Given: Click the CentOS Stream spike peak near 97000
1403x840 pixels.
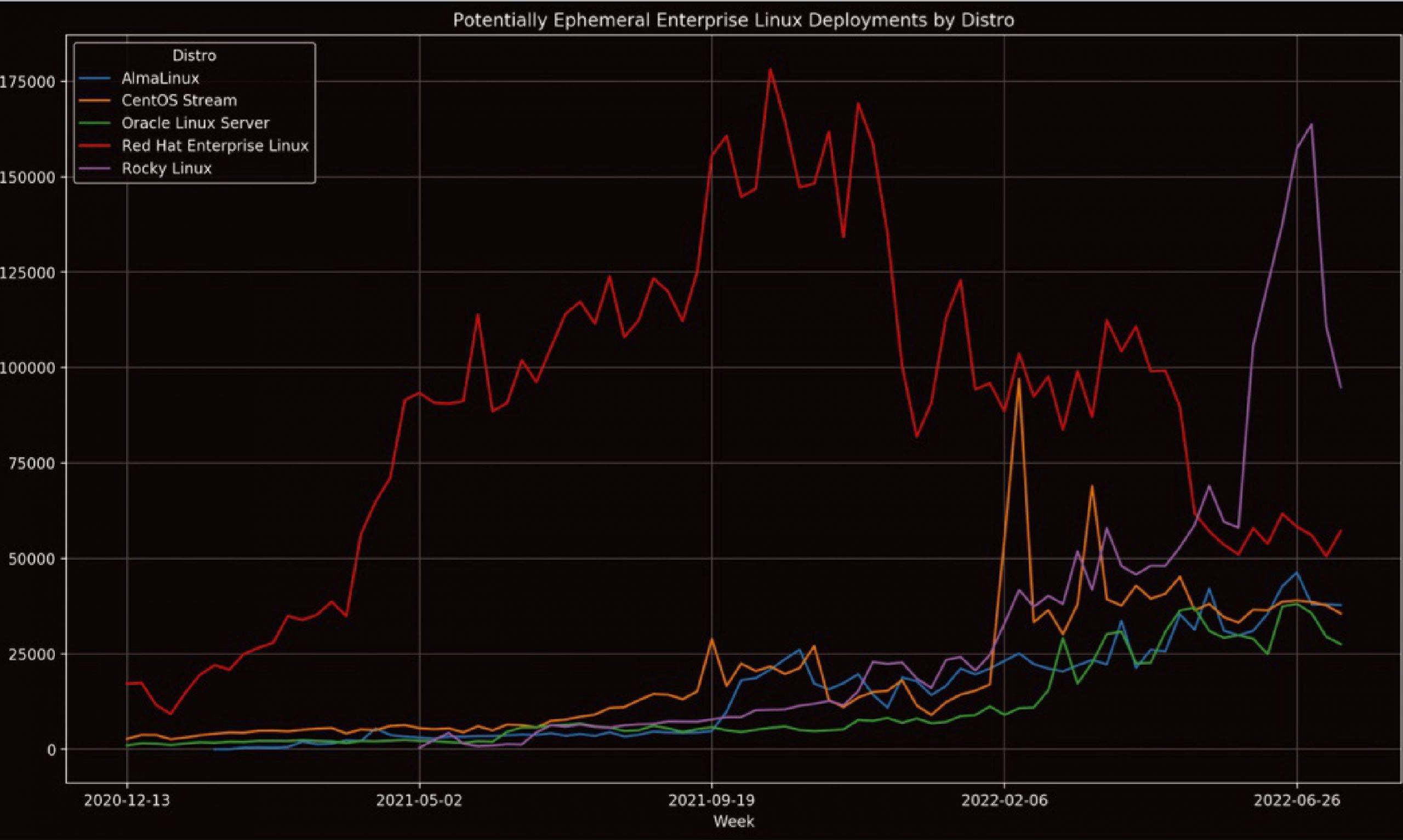Looking at the screenshot, I should pos(1019,379).
